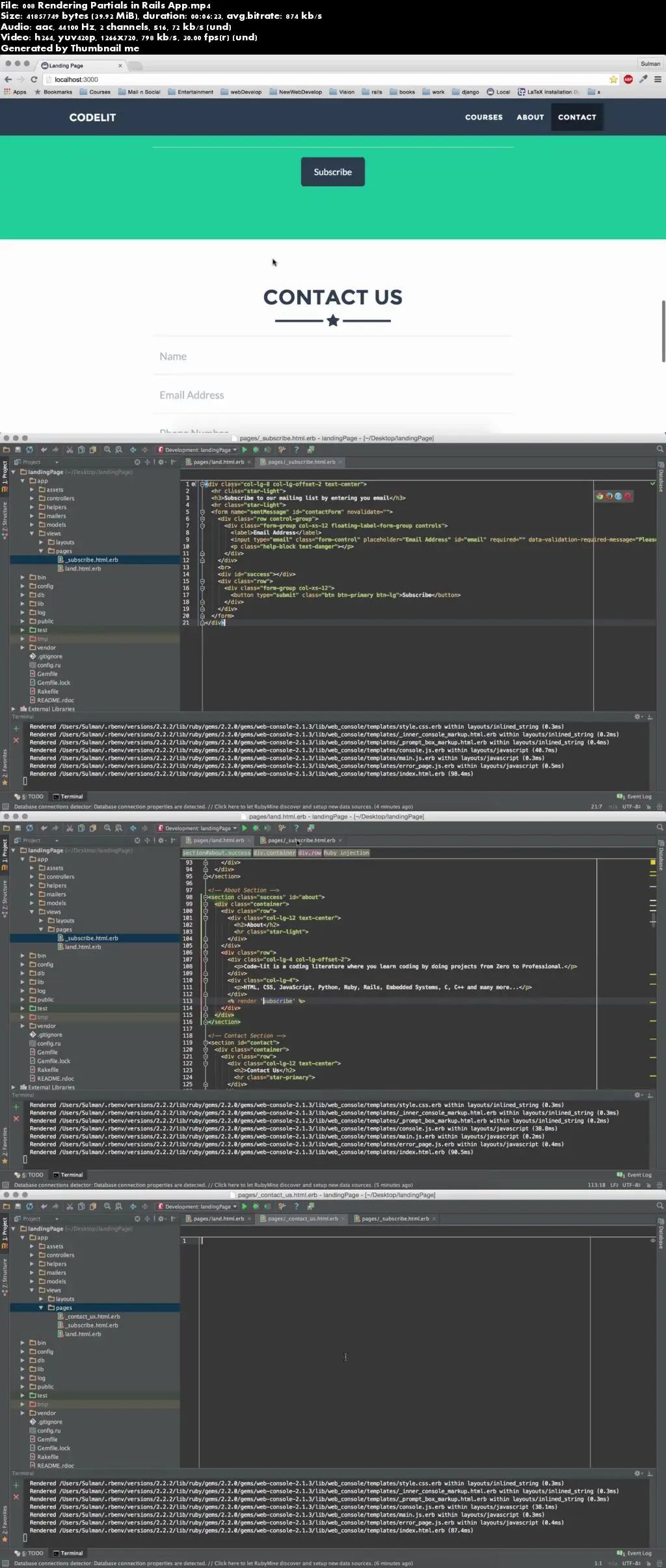Toggle Terminal tool button in land.html.erb titled window
Screen dimensions: 666x1568
coord(68,1175)
